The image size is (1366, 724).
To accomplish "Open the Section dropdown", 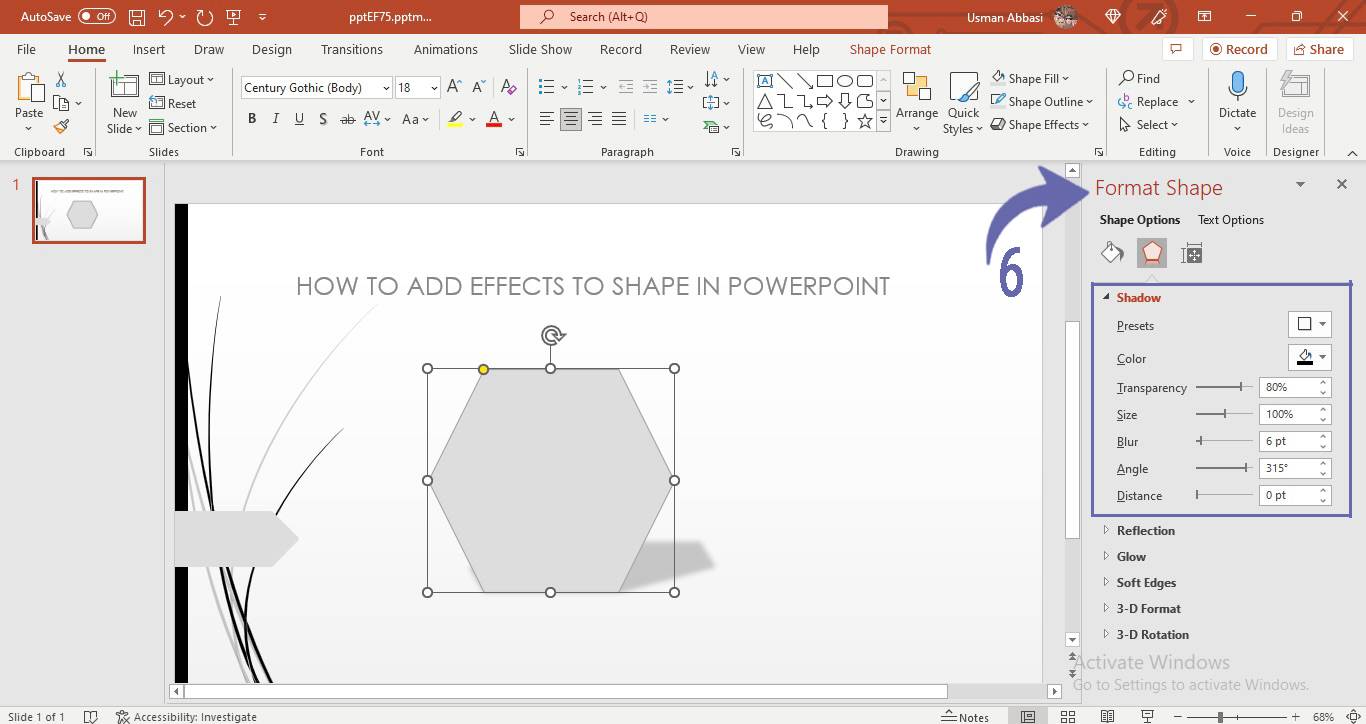I will pyautogui.click(x=184, y=128).
